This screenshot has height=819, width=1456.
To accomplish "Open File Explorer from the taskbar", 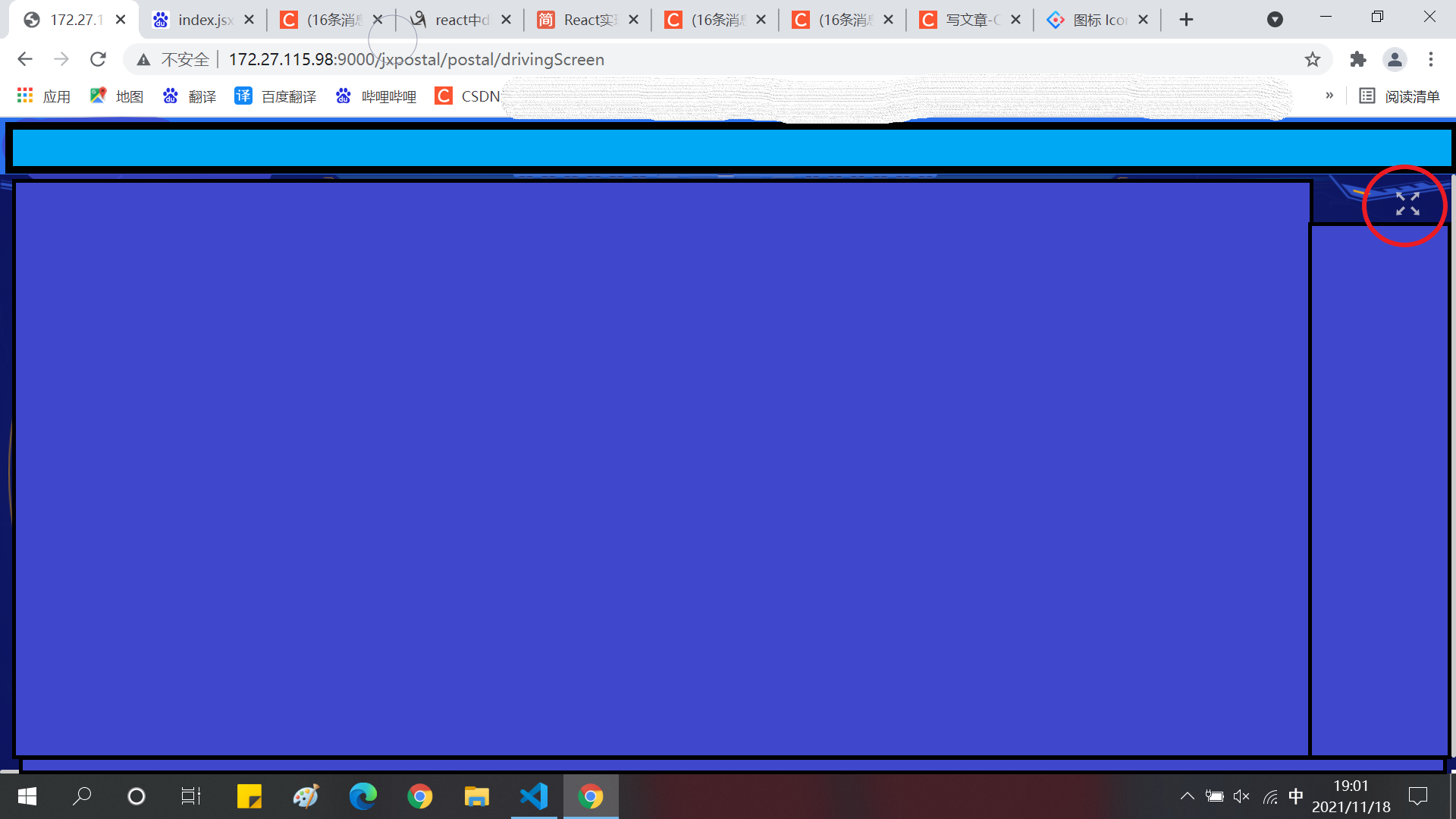I will pos(477,796).
